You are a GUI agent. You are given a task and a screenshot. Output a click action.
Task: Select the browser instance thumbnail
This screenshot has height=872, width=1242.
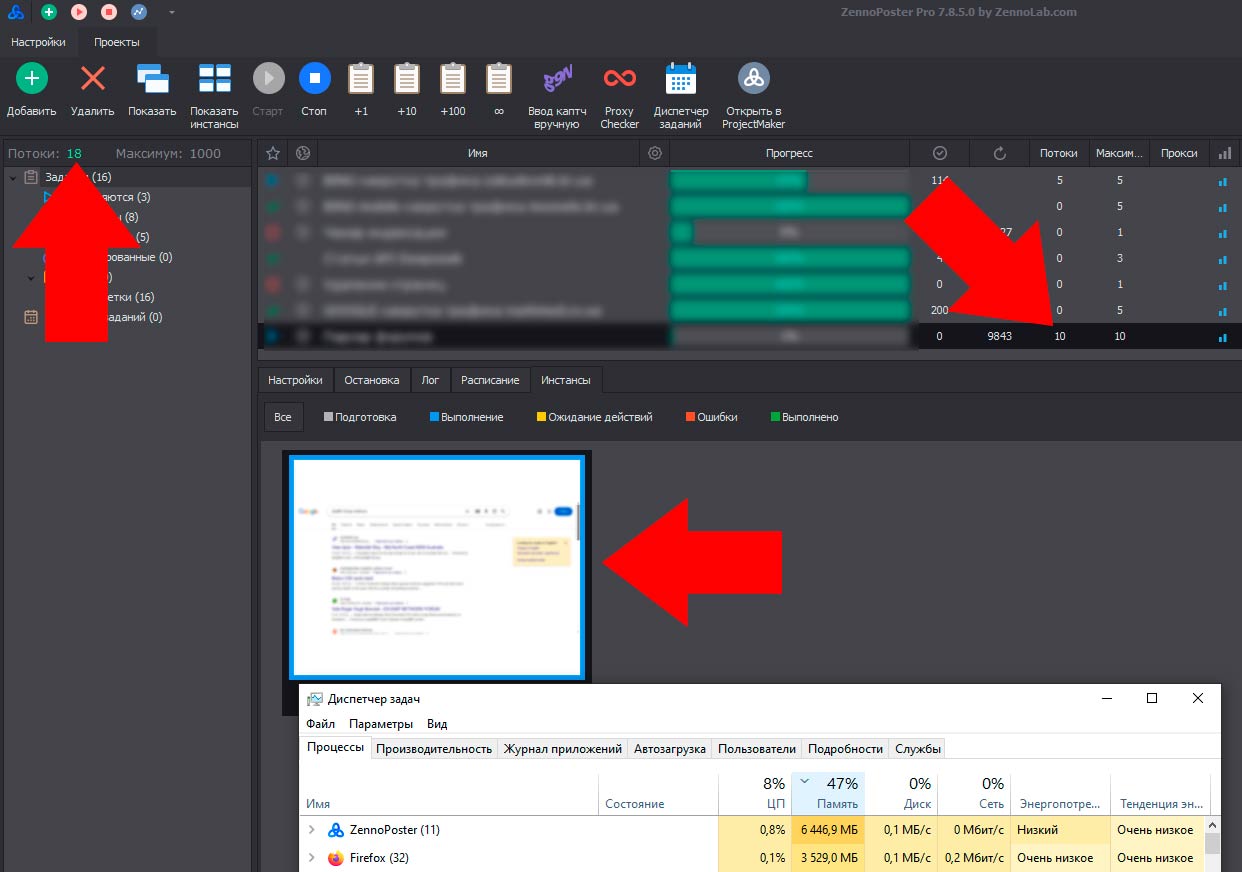pos(436,568)
